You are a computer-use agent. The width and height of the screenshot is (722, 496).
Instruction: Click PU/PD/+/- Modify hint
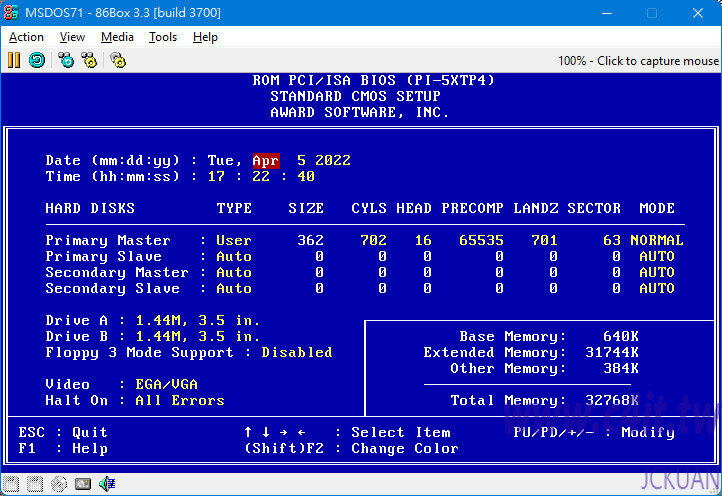point(594,432)
